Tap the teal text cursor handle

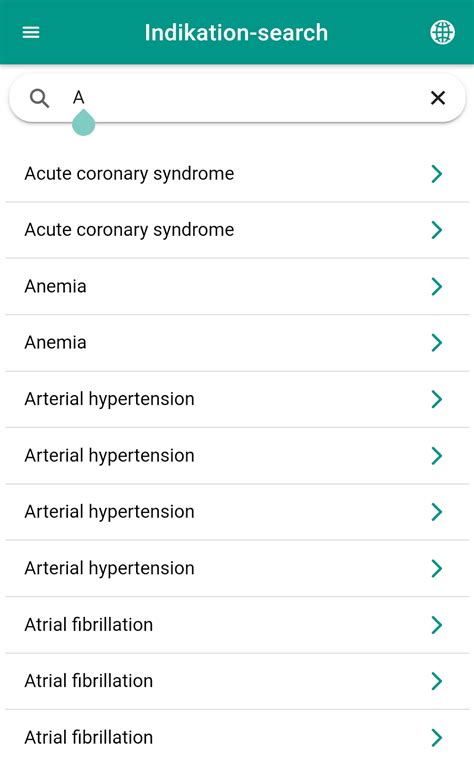tap(83, 123)
